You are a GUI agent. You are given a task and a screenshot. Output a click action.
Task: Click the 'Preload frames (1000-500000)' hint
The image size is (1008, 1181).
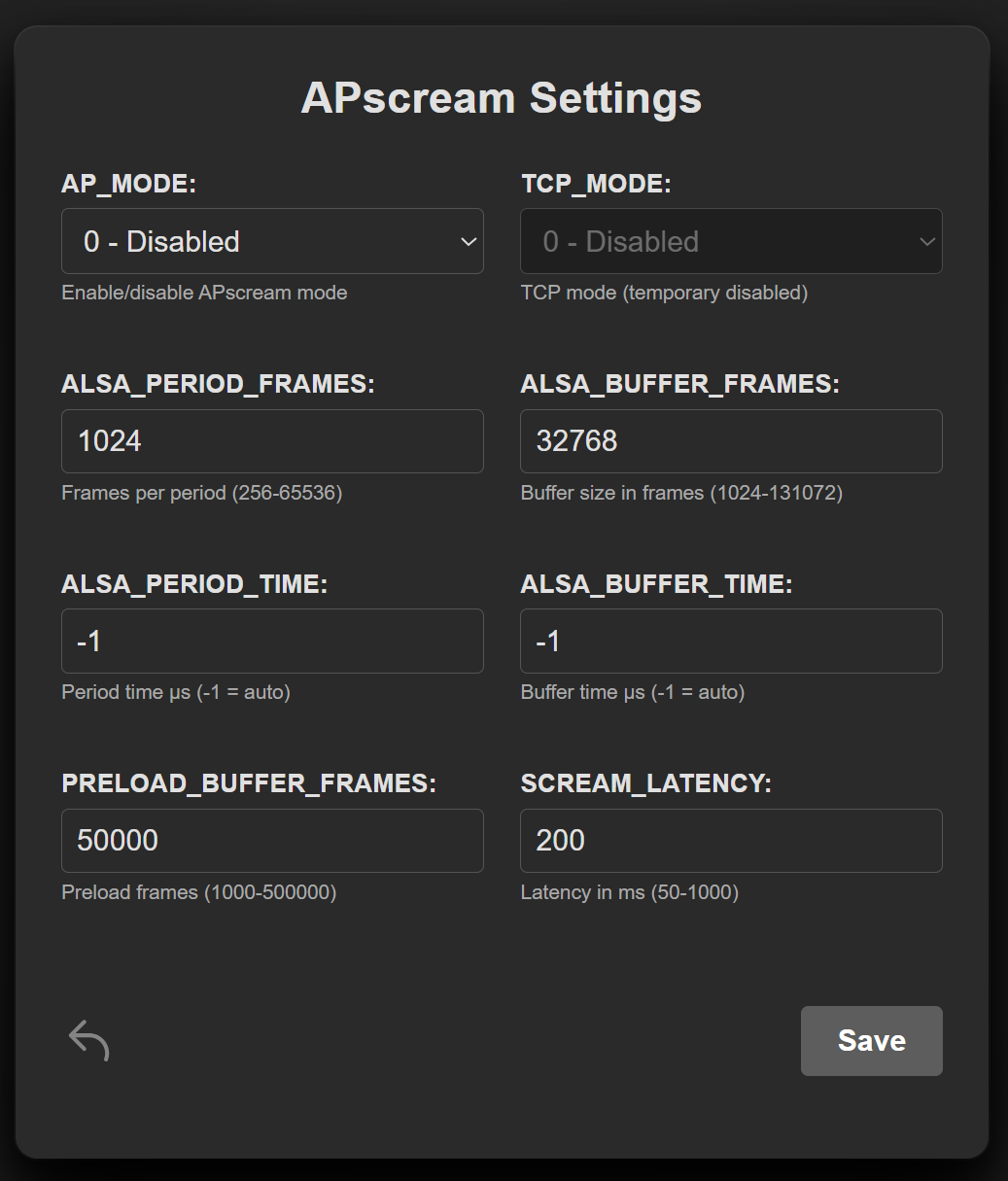198,892
